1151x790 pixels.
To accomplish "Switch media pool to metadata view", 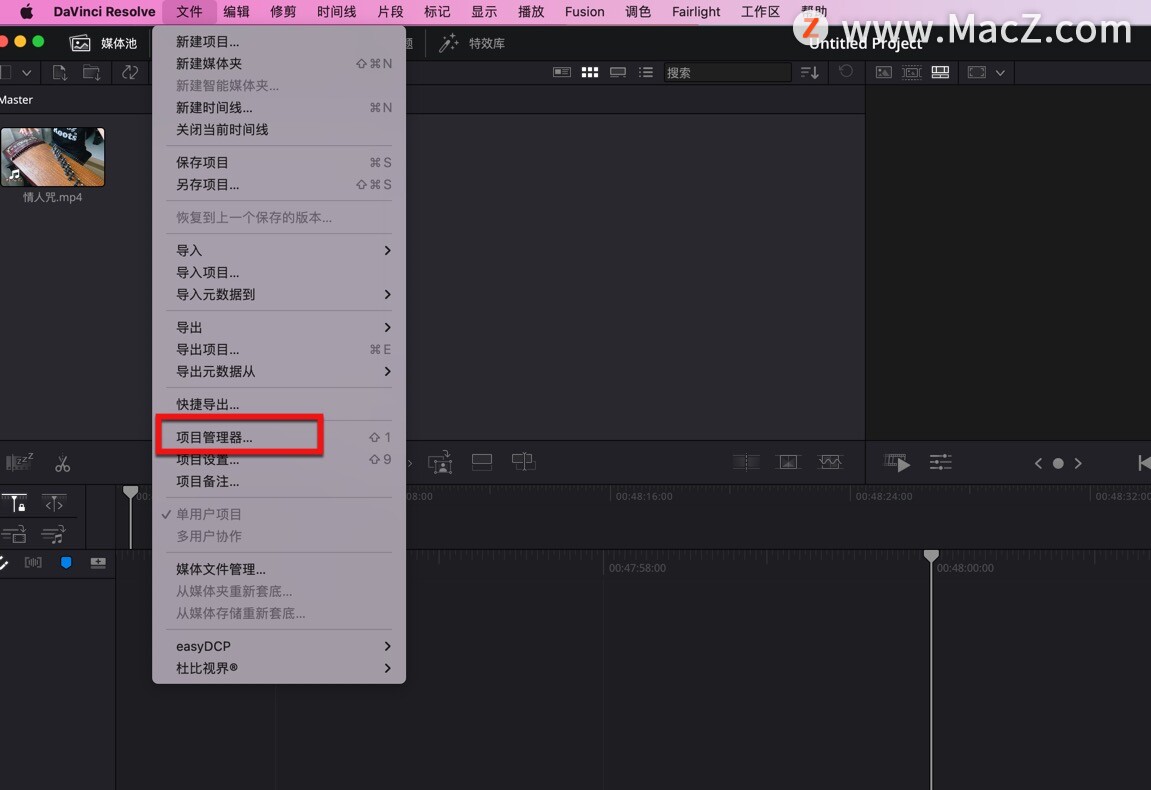I will click(x=562, y=72).
